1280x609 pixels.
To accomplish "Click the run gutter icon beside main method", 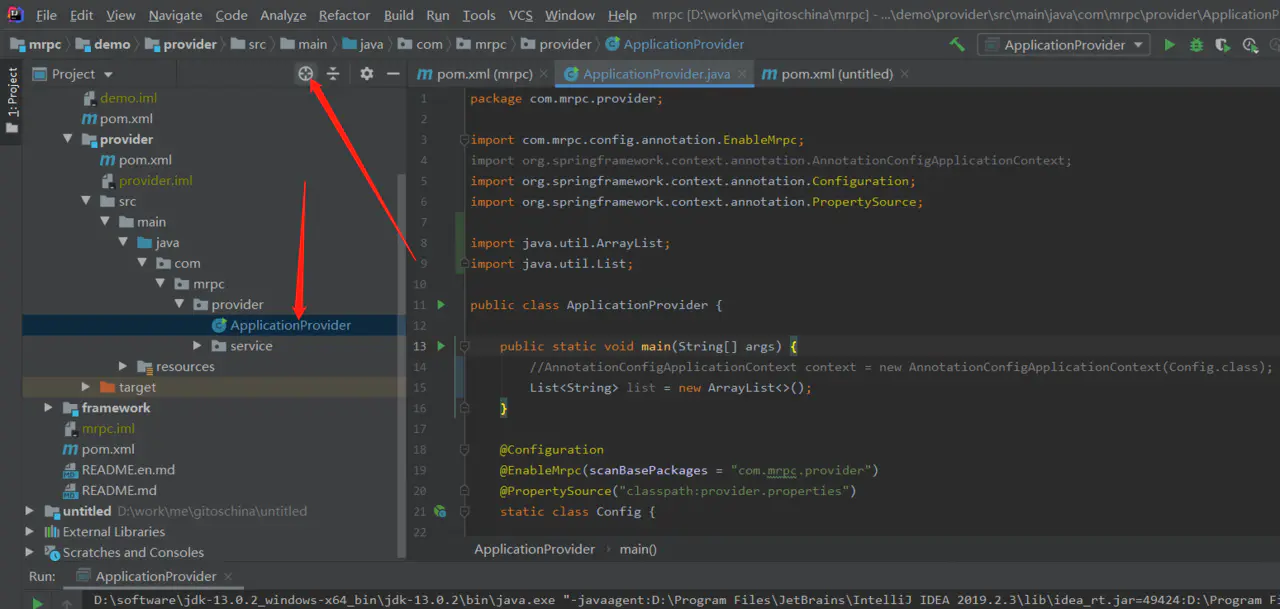I will pyautogui.click(x=440, y=346).
